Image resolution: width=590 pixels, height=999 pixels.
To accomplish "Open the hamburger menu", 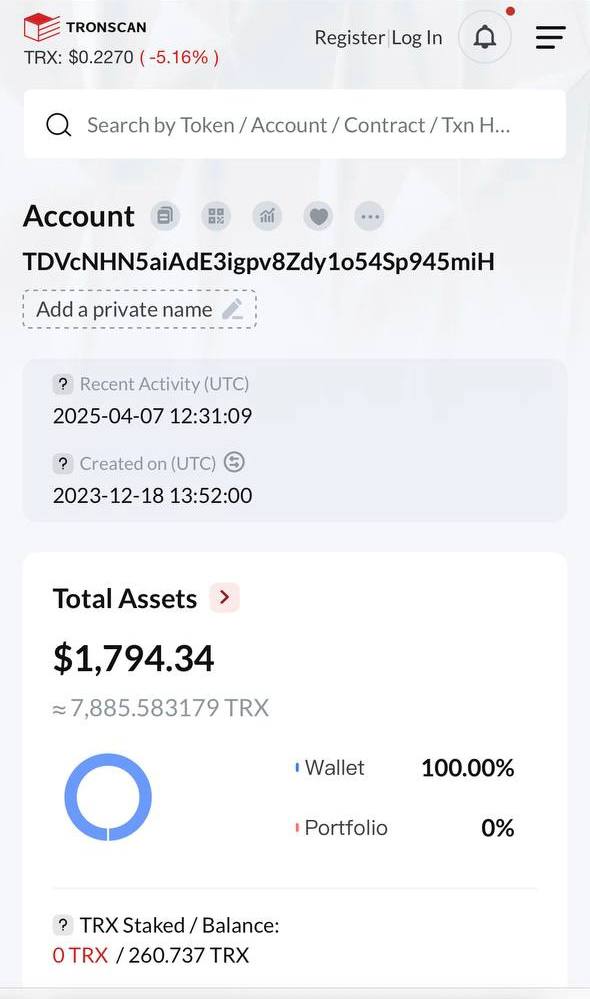I will click(550, 38).
